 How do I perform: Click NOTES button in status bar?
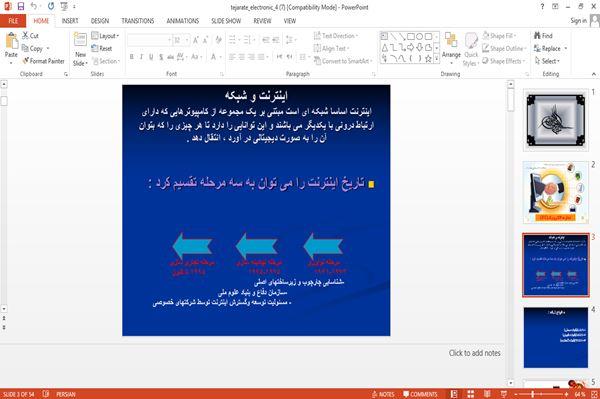tap(383, 394)
